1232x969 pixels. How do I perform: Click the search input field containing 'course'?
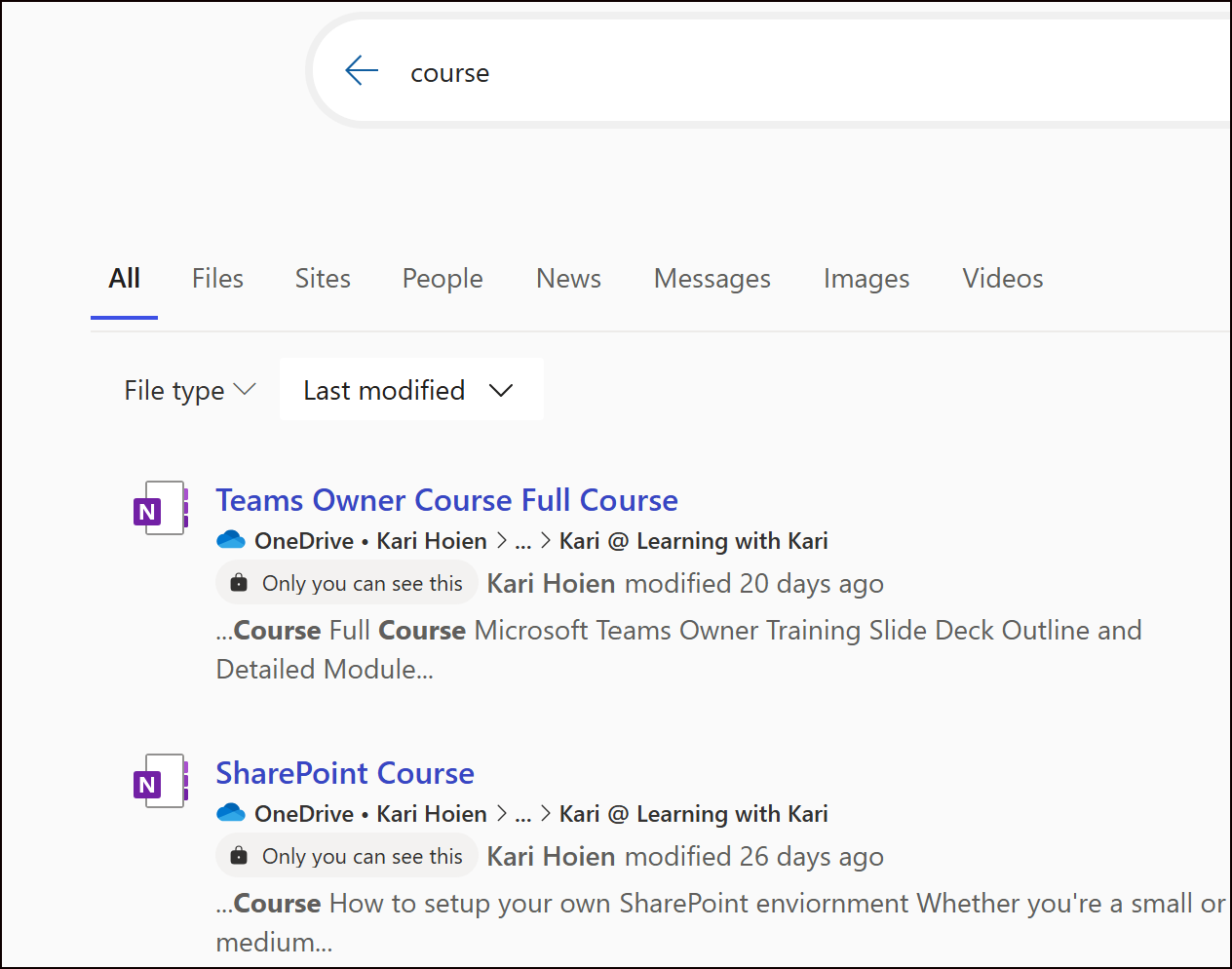coord(780,73)
